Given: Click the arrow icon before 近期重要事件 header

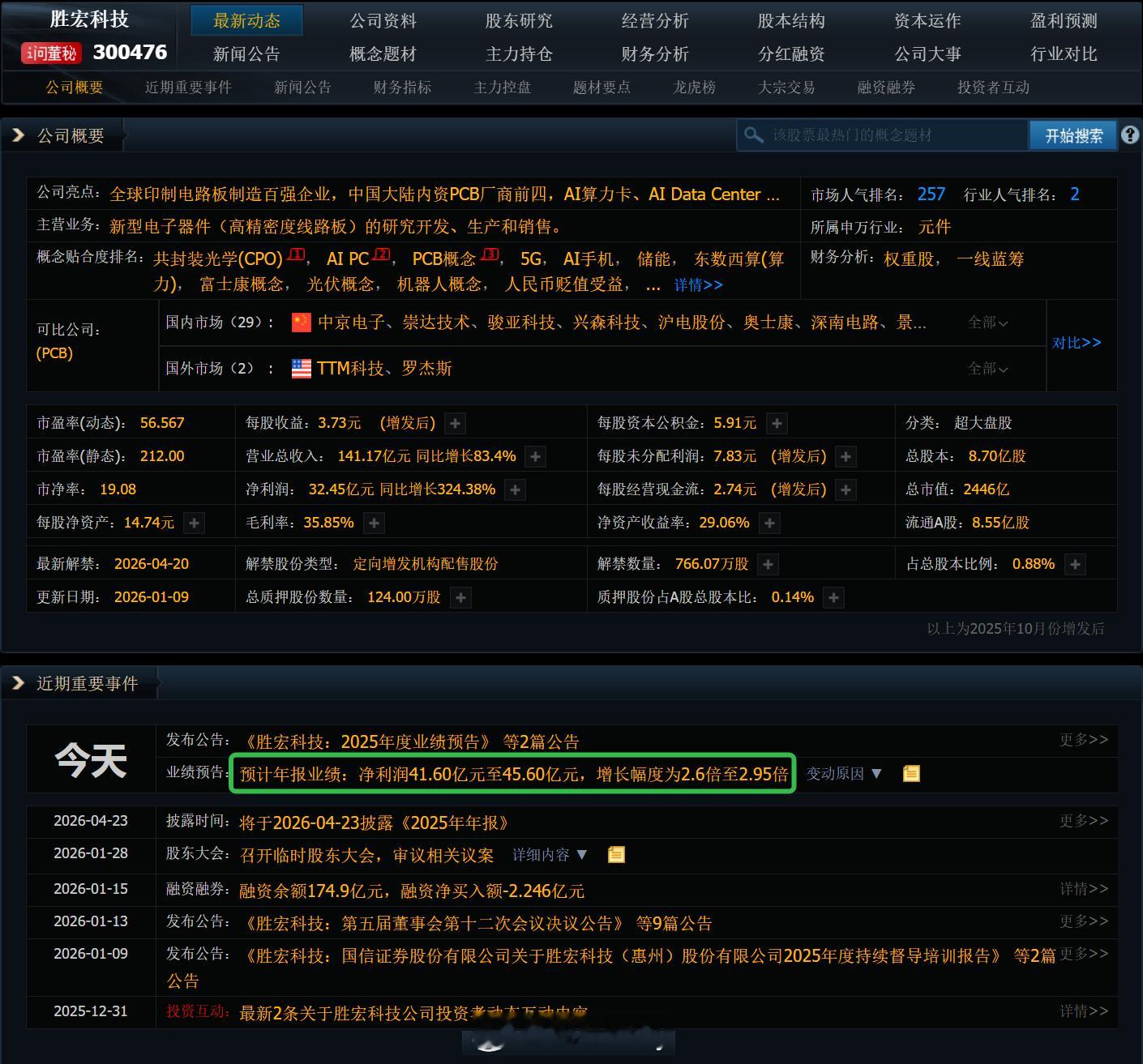Looking at the screenshot, I should click(17, 683).
